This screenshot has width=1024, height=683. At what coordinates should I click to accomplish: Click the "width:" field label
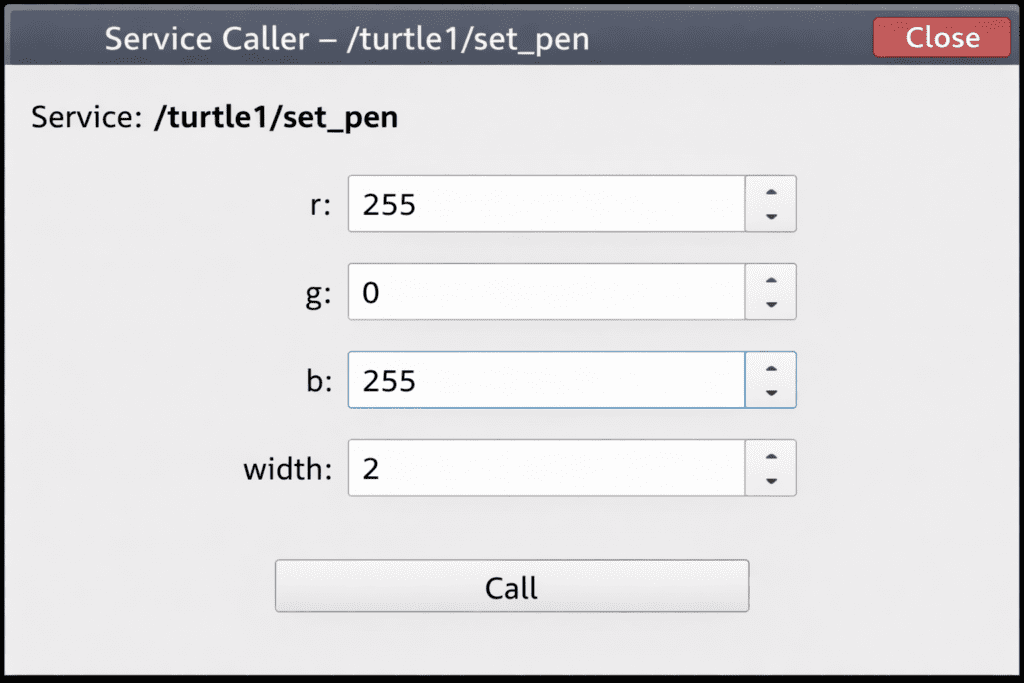click(287, 469)
